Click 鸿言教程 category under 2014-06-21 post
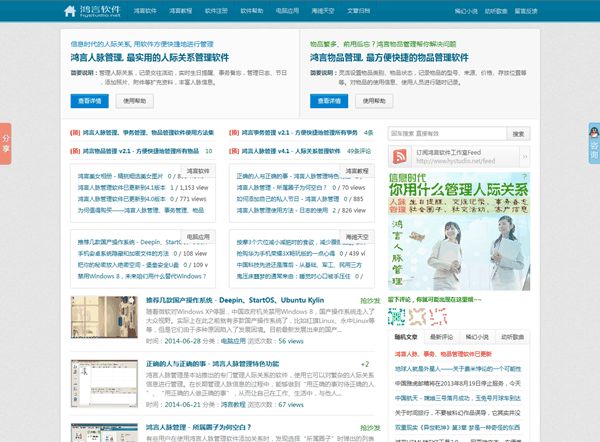The image size is (600, 442). coord(233,404)
